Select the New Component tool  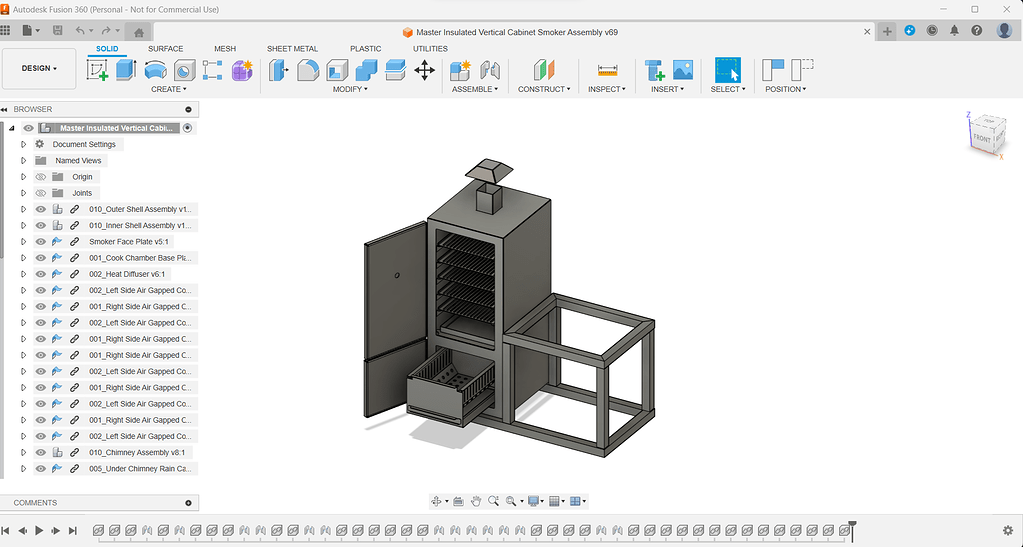point(460,70)
